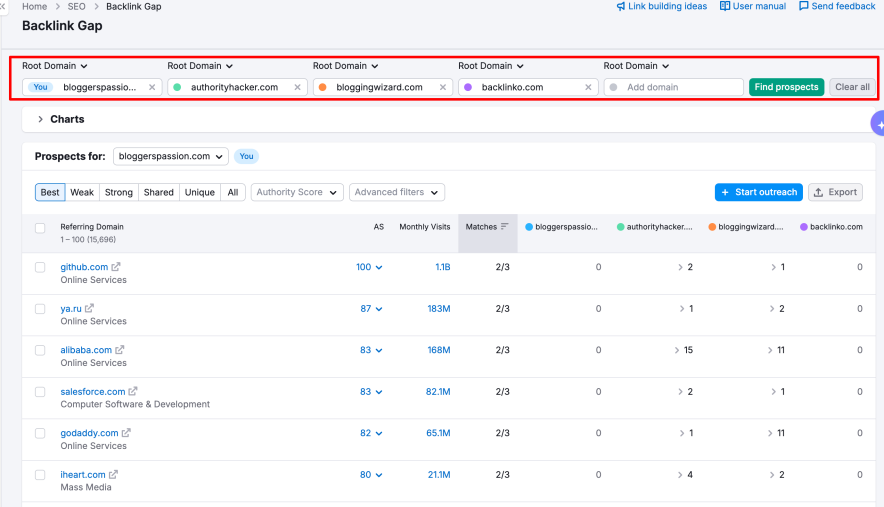884x507 pixels.
Task: Open external link icon next to github.com
Action: click(x=116, y=267)
